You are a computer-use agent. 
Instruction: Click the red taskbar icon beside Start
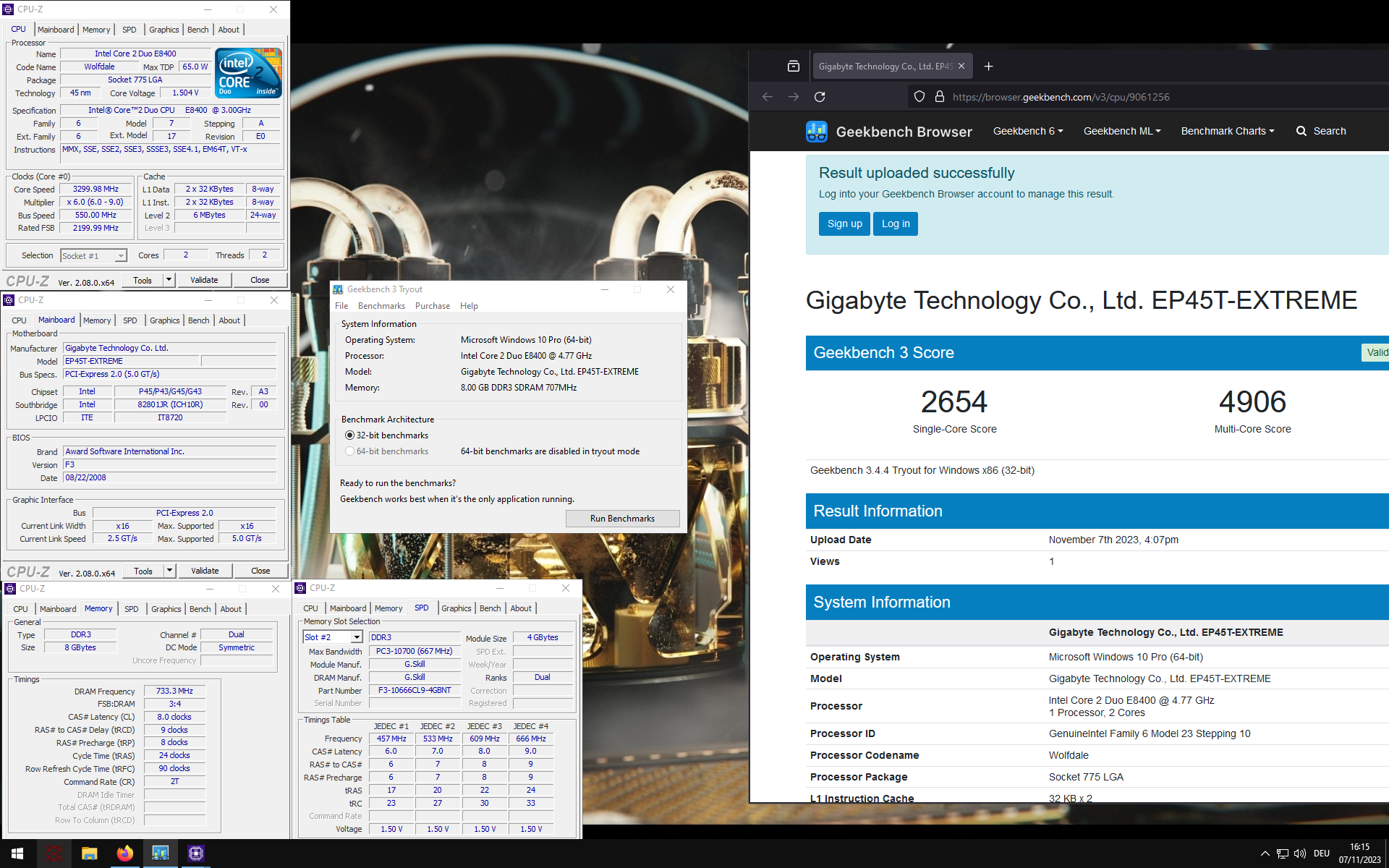point(54,854)
